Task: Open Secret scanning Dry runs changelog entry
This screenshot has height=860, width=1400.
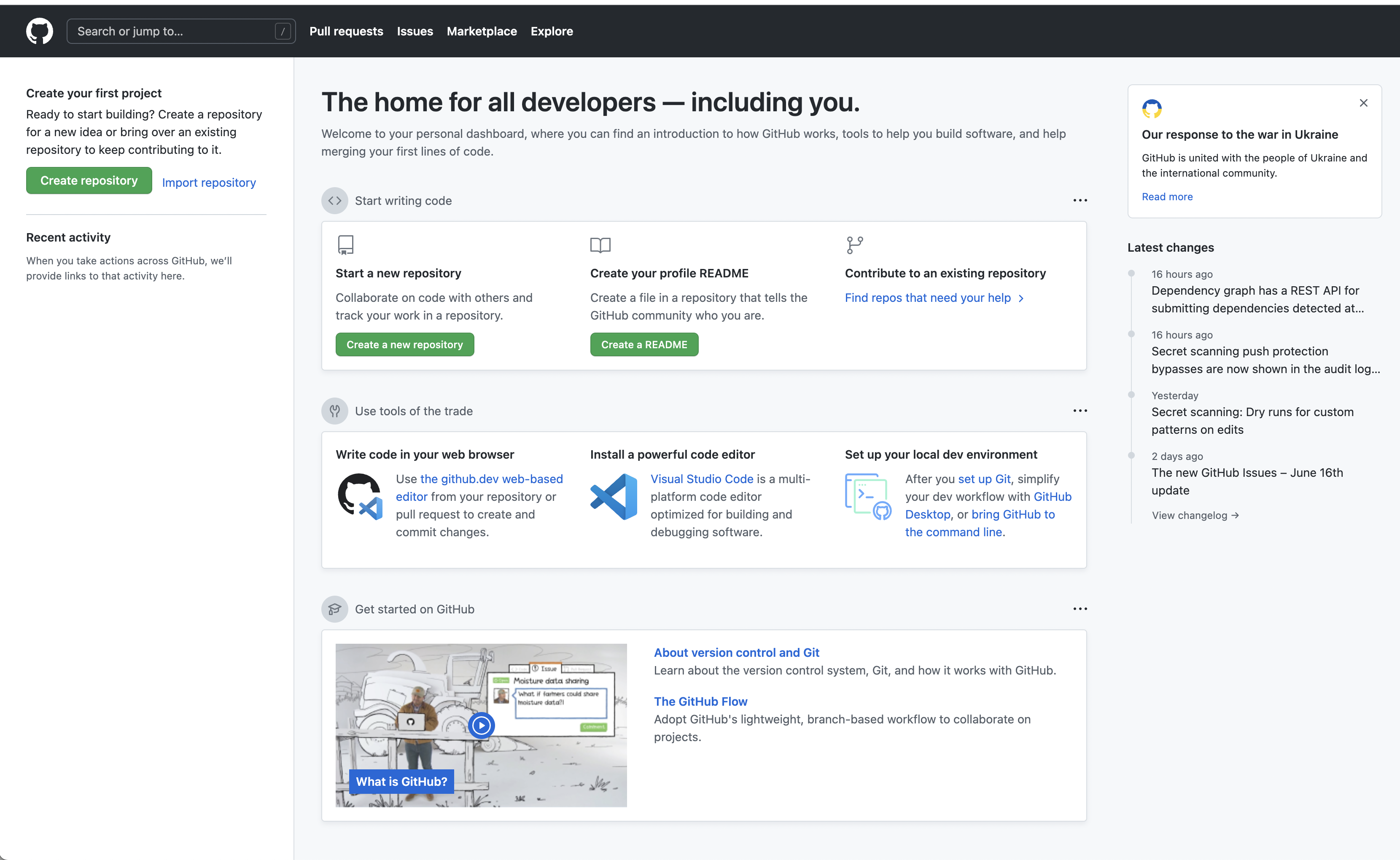Action: [1252, 421]
